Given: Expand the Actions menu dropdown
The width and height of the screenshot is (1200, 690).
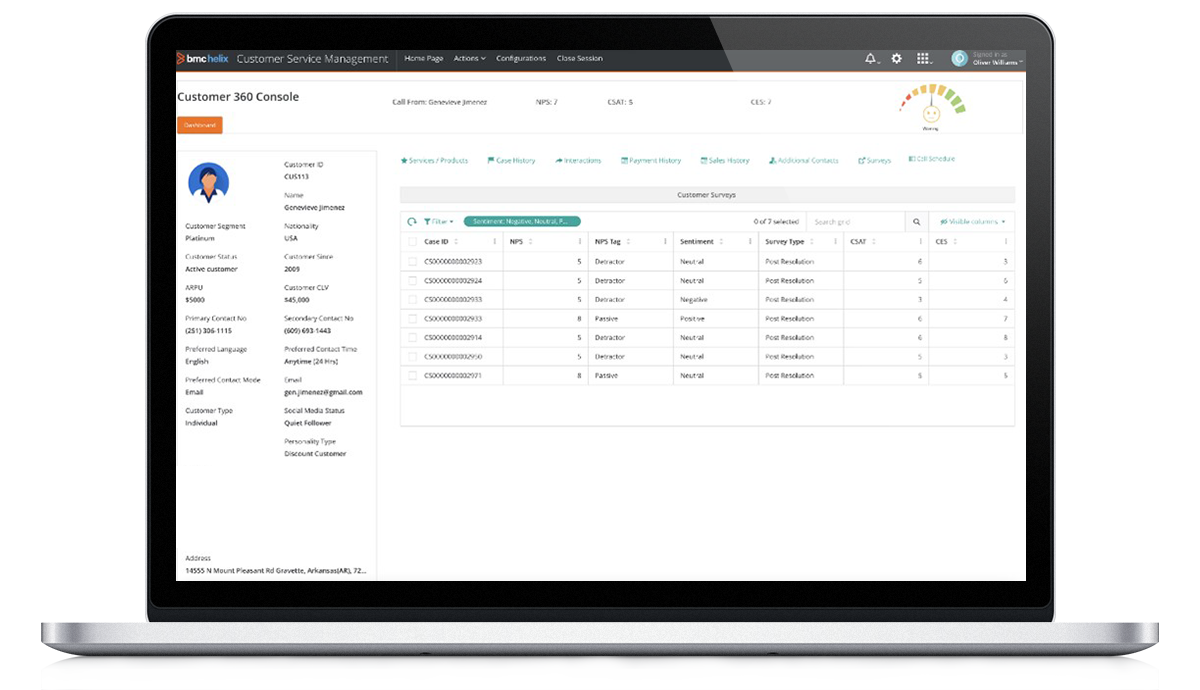Looking at the screenshot, I should click(x=469, y=59).
